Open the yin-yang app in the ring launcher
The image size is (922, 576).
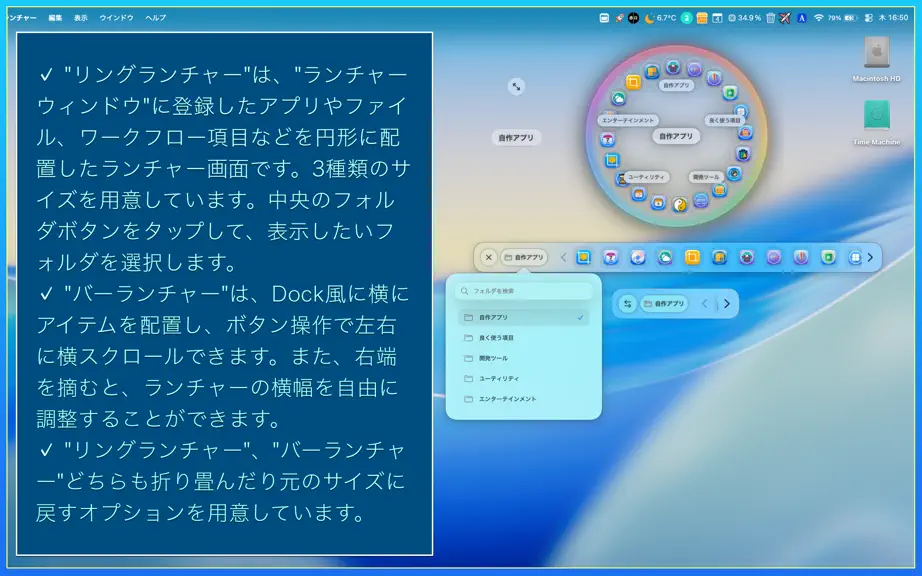(680, 205)
